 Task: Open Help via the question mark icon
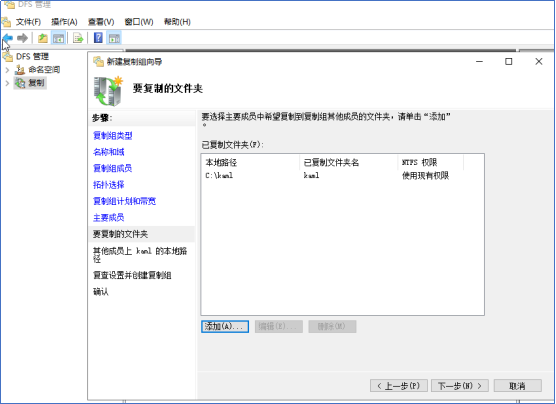[98, 38]
